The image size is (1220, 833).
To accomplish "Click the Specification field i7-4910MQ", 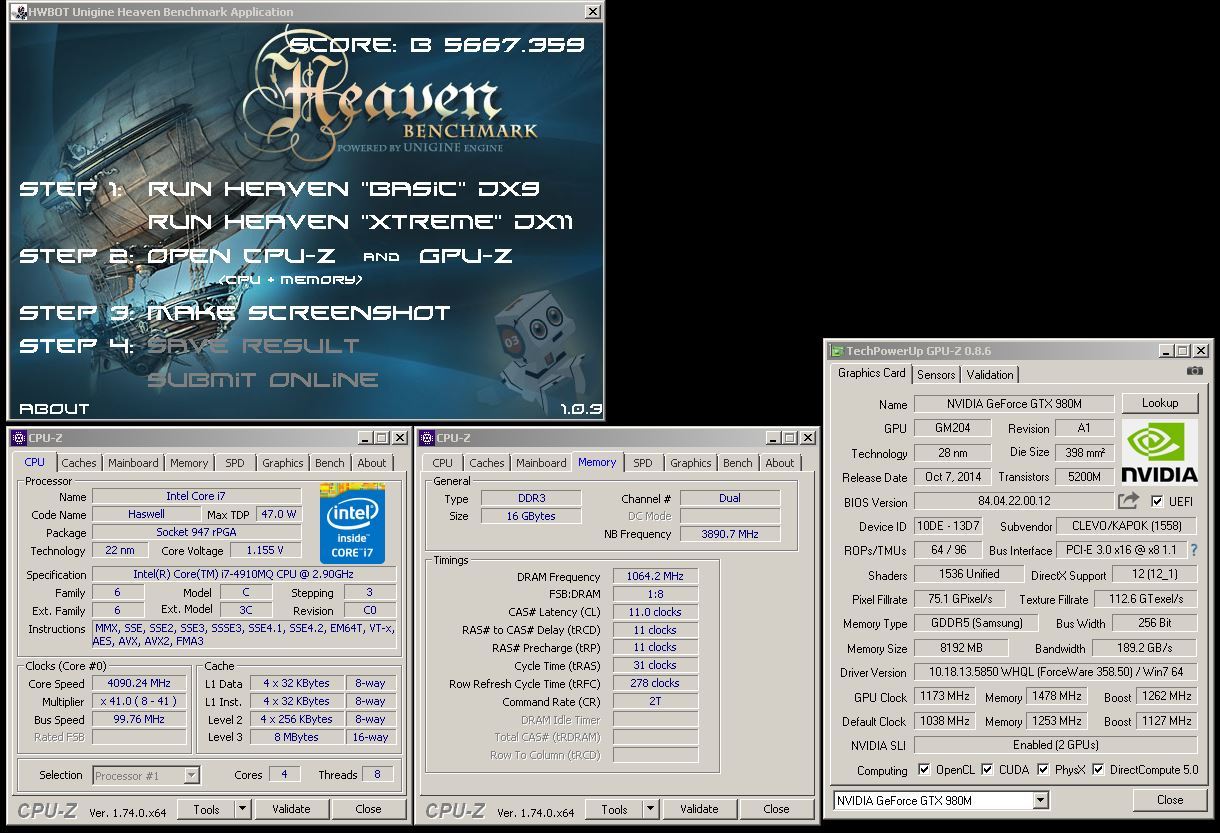I will click(x=244, y=574).
